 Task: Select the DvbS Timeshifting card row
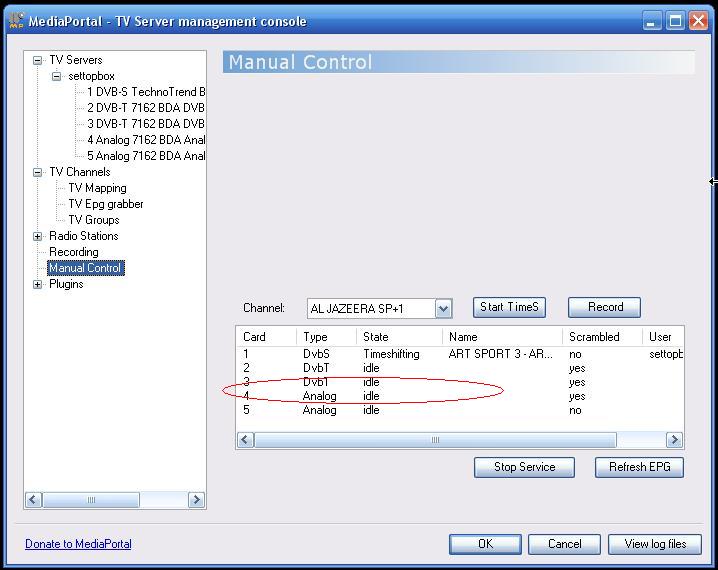[x=460, y=354]
